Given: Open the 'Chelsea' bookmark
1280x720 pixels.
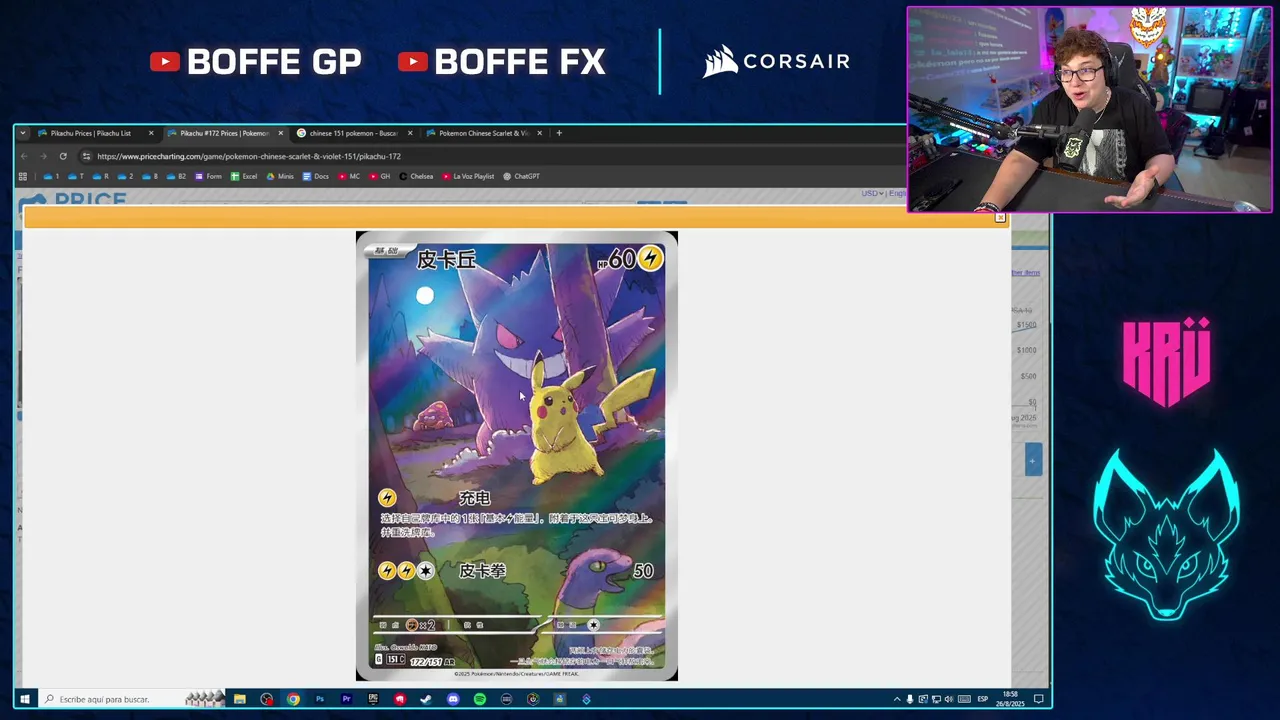Looking at the screenshot, I should pyautogui.click(x=416, y=176).
